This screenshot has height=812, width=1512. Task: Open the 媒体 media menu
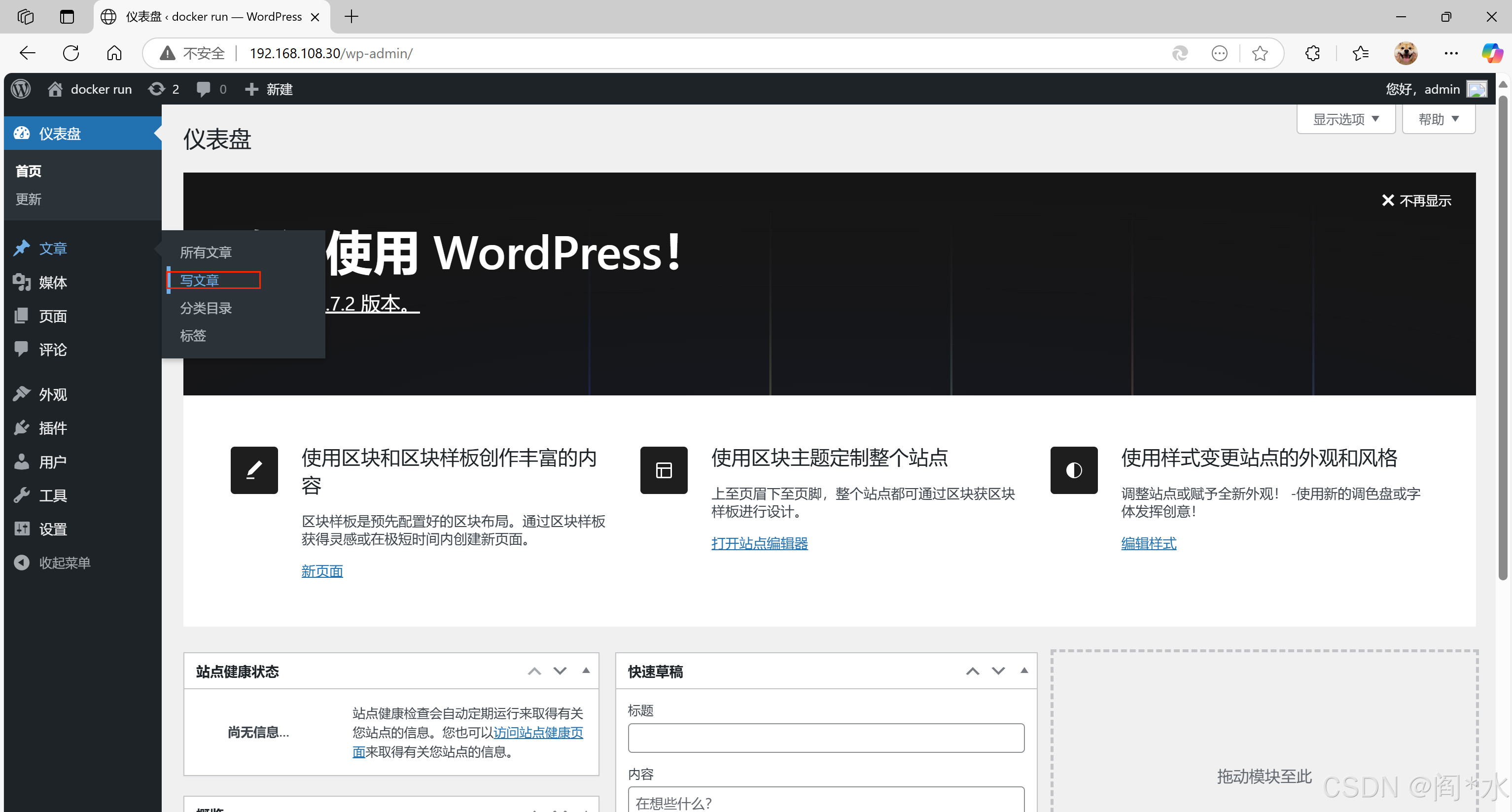tap(52, 282)
